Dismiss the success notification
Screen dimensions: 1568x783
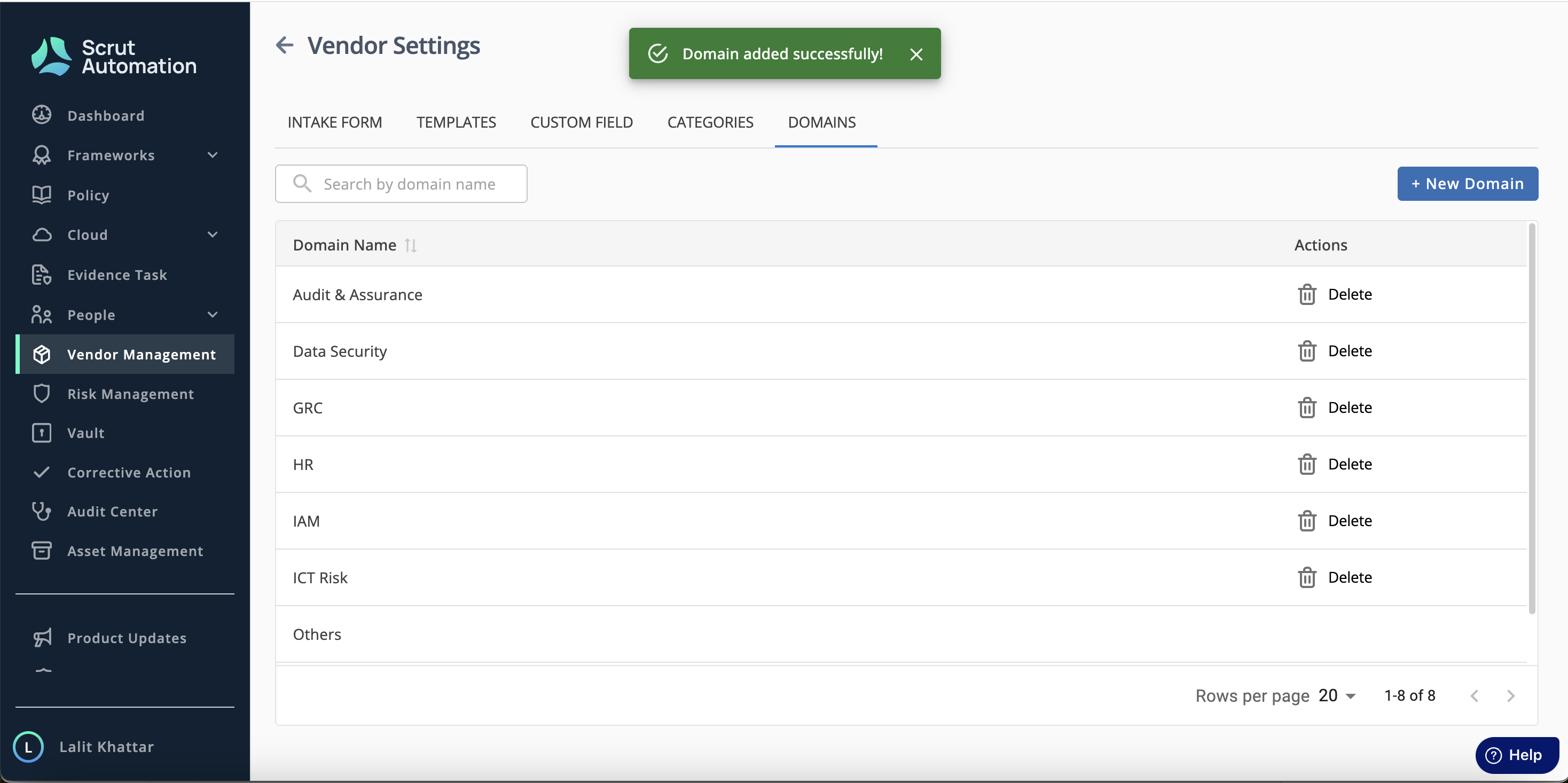click(x=916, y=54)
